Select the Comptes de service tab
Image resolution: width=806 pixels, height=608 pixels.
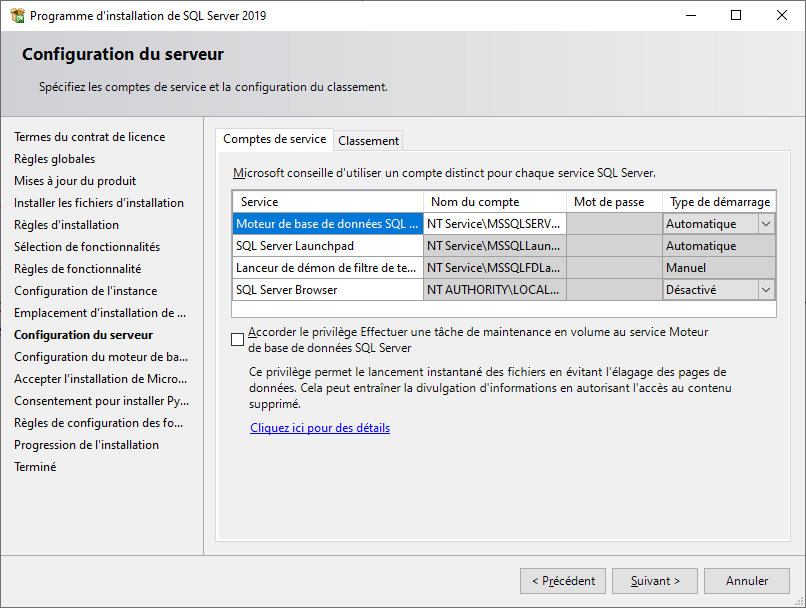(x=274, y=139)
